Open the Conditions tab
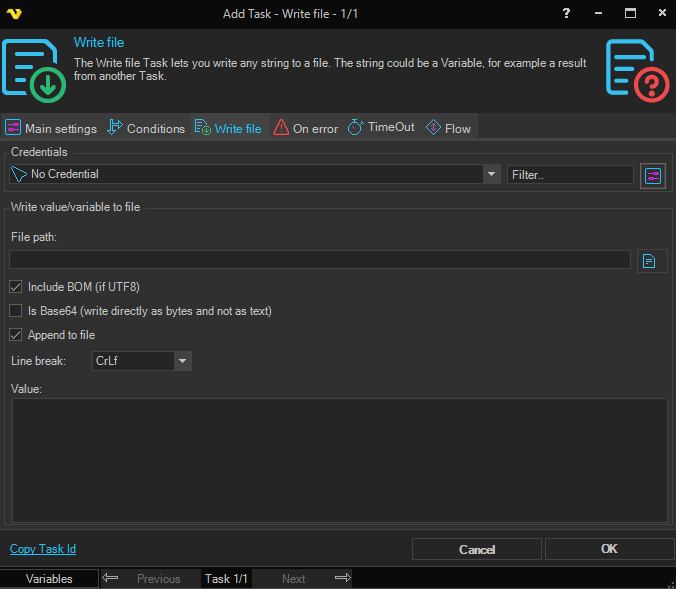 click(146, 128)
